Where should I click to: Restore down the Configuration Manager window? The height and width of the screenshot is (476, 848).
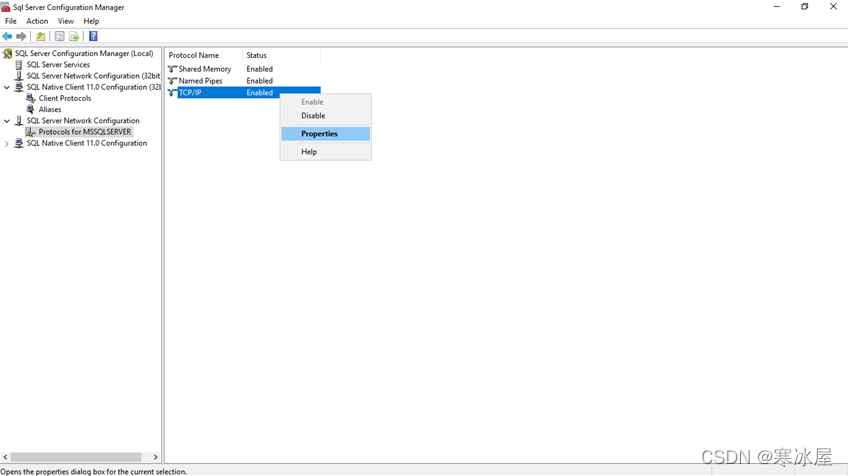tap(805, 7)
